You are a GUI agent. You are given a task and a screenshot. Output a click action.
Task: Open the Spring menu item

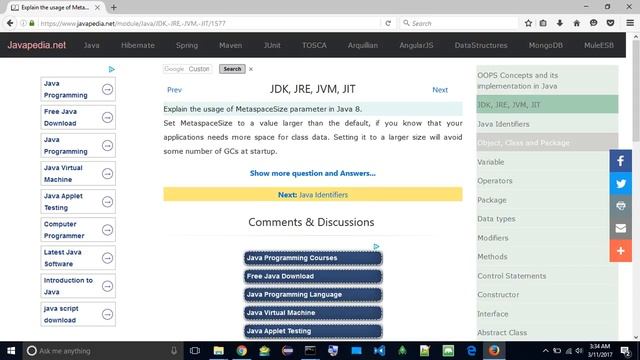coord(187,45)
